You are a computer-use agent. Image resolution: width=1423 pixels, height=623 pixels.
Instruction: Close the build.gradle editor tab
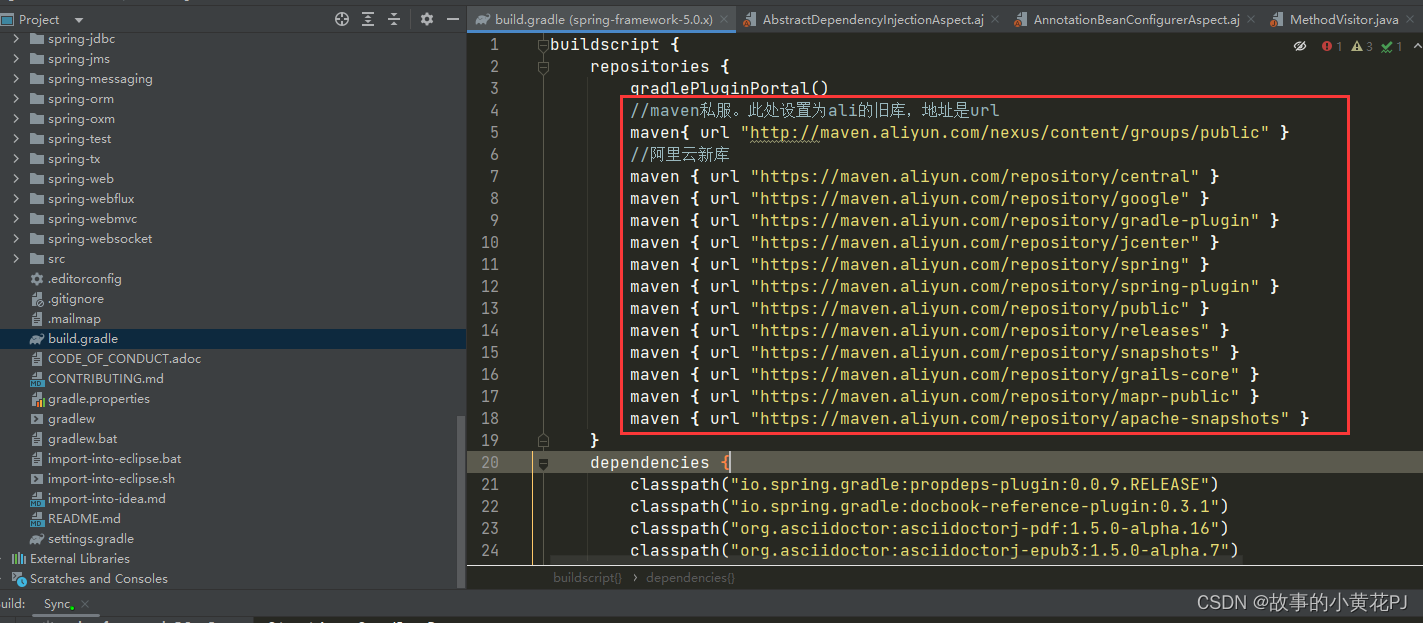click(x=725, y=19)
